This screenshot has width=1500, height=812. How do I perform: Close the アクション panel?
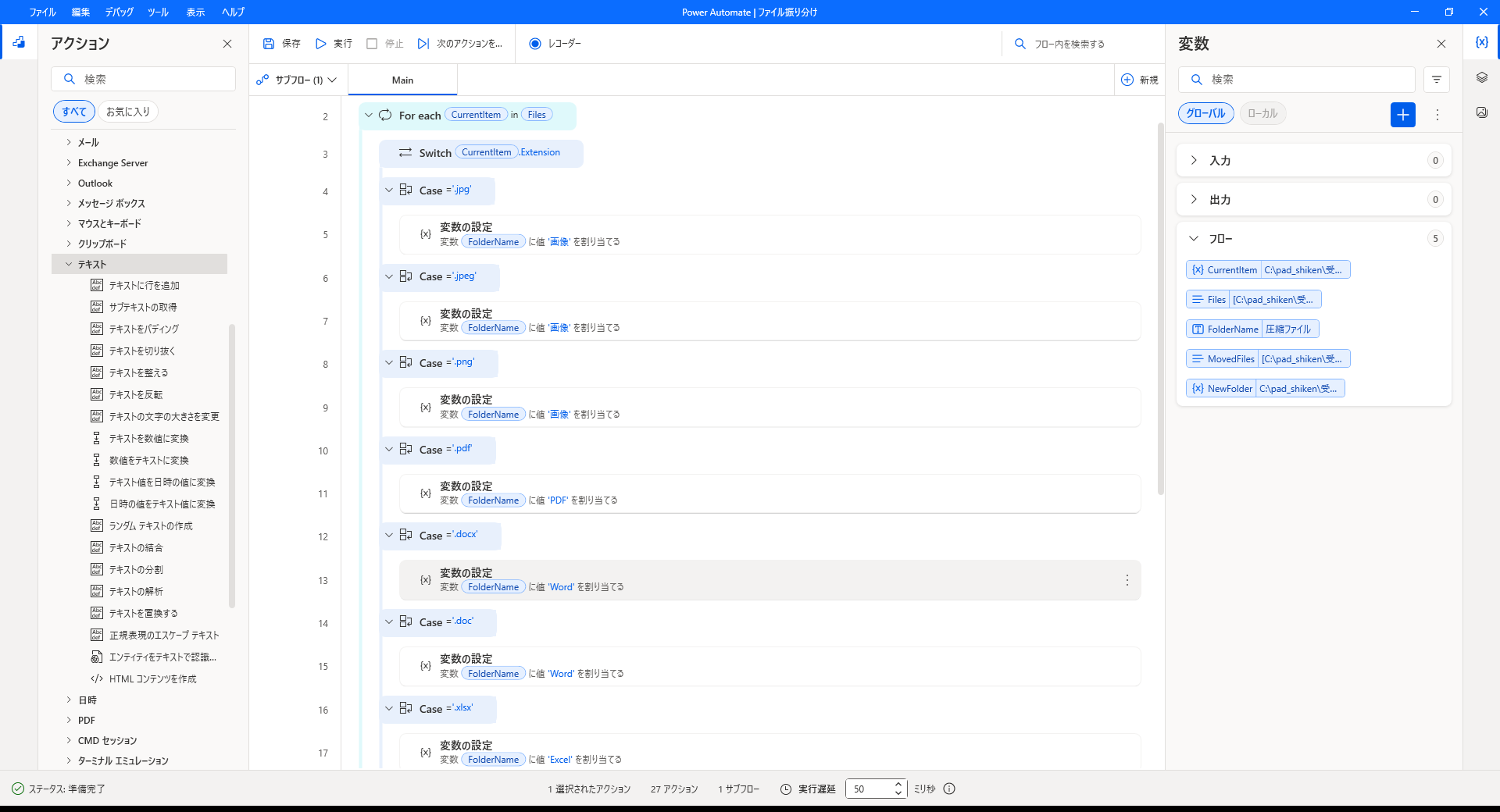pyautogui.click(x=227, y=44)
